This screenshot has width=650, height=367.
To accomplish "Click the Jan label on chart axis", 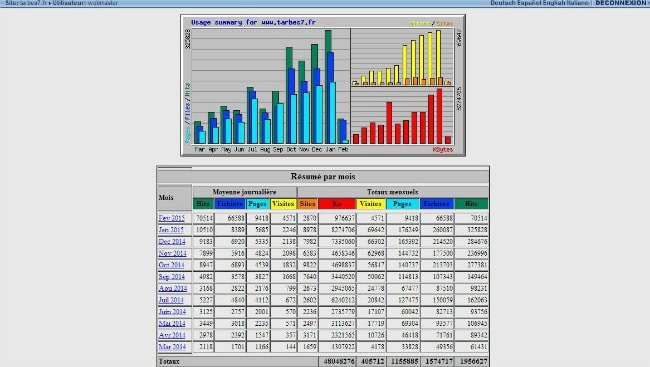I will pyautogui.click(x=330, y=149).
